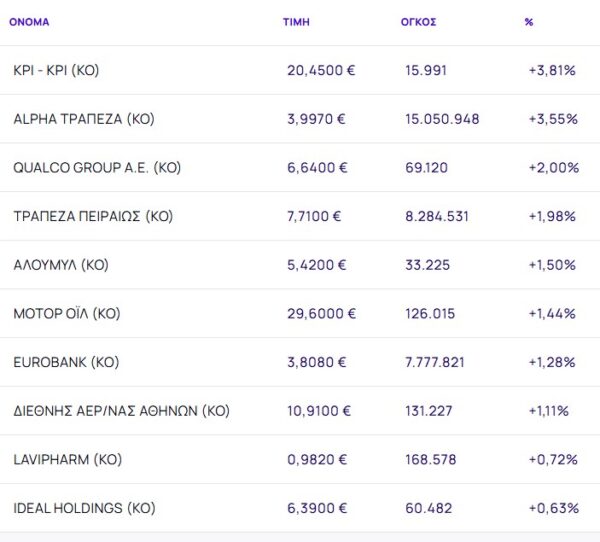Select the 7.777.821 volume value

(x=435, y=362)
